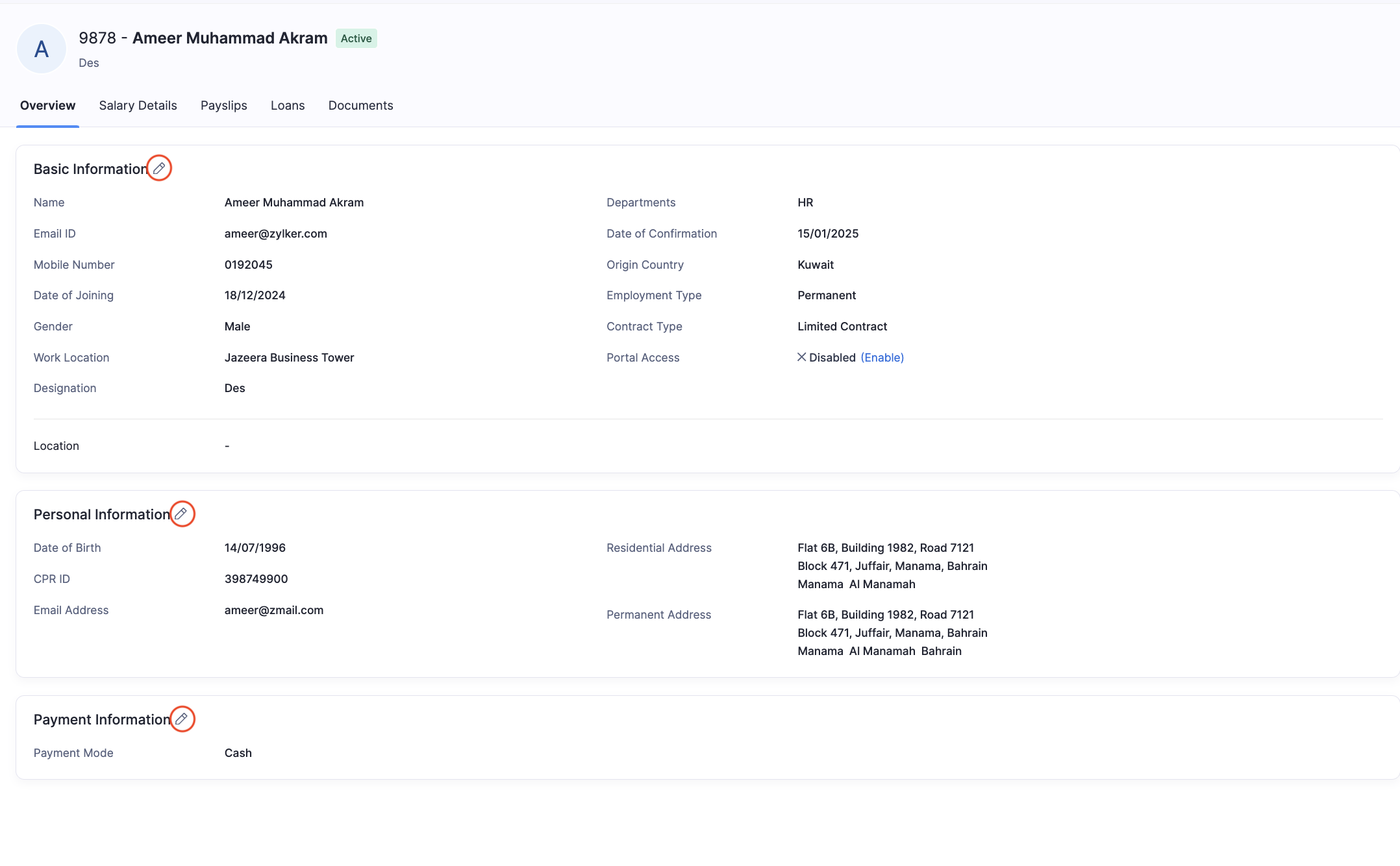Click the CPR ID value 398749900
This screenshot has width=1400, height=866.
256,579
